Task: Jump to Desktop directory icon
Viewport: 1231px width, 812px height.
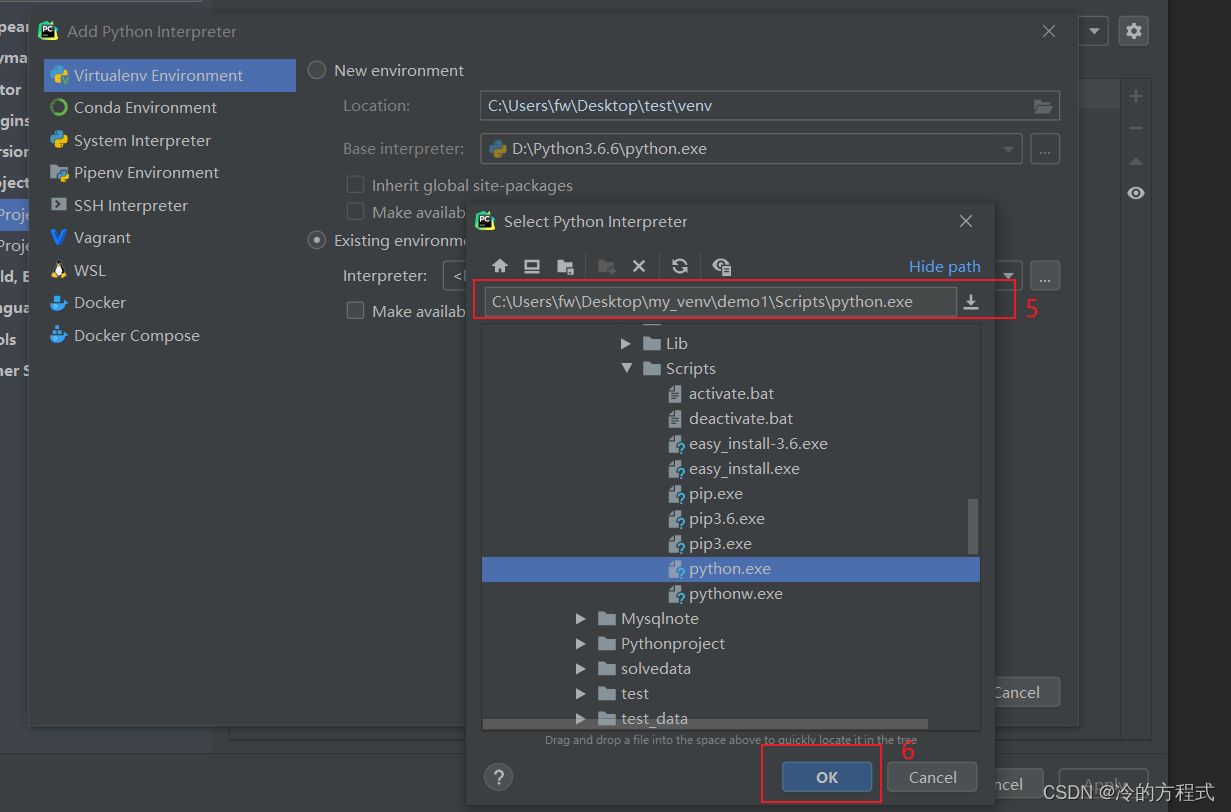Action: (532, 266)
